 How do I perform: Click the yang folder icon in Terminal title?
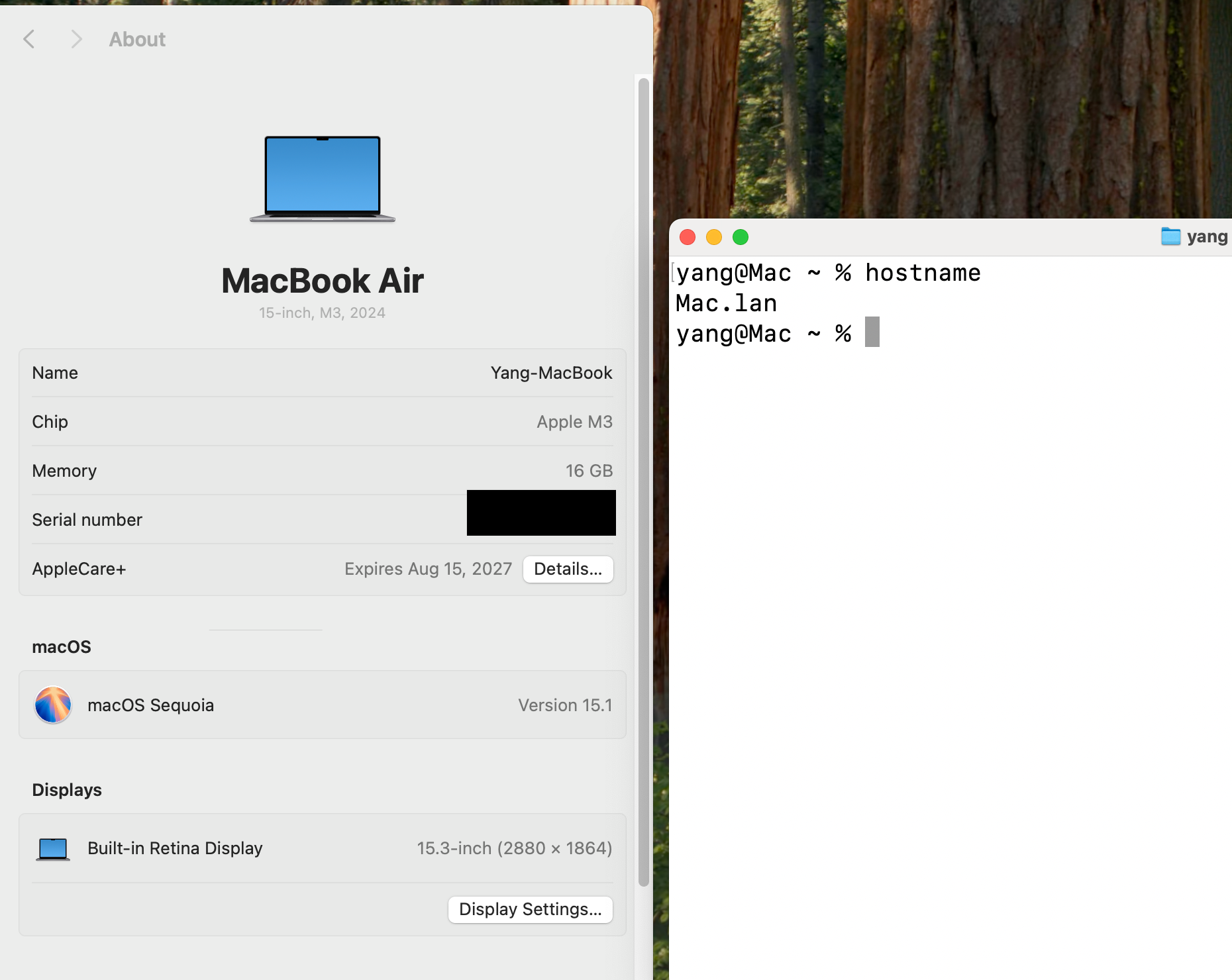coord(1170,236)
